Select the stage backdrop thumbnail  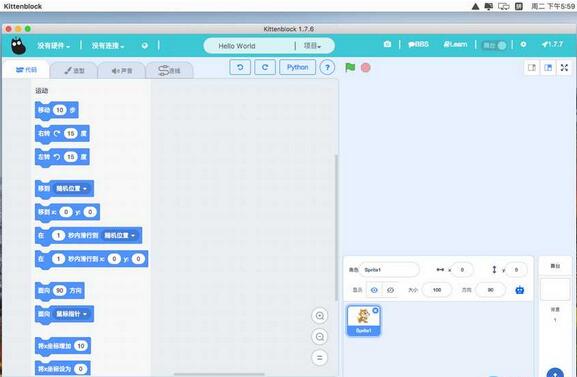(x=555, y=290)
